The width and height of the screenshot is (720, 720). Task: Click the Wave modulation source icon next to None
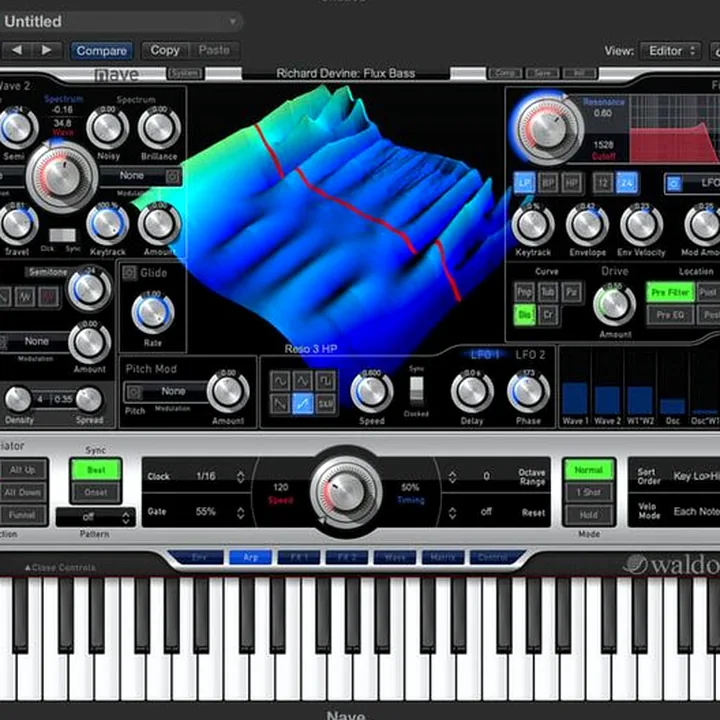(x=173, y=176)
